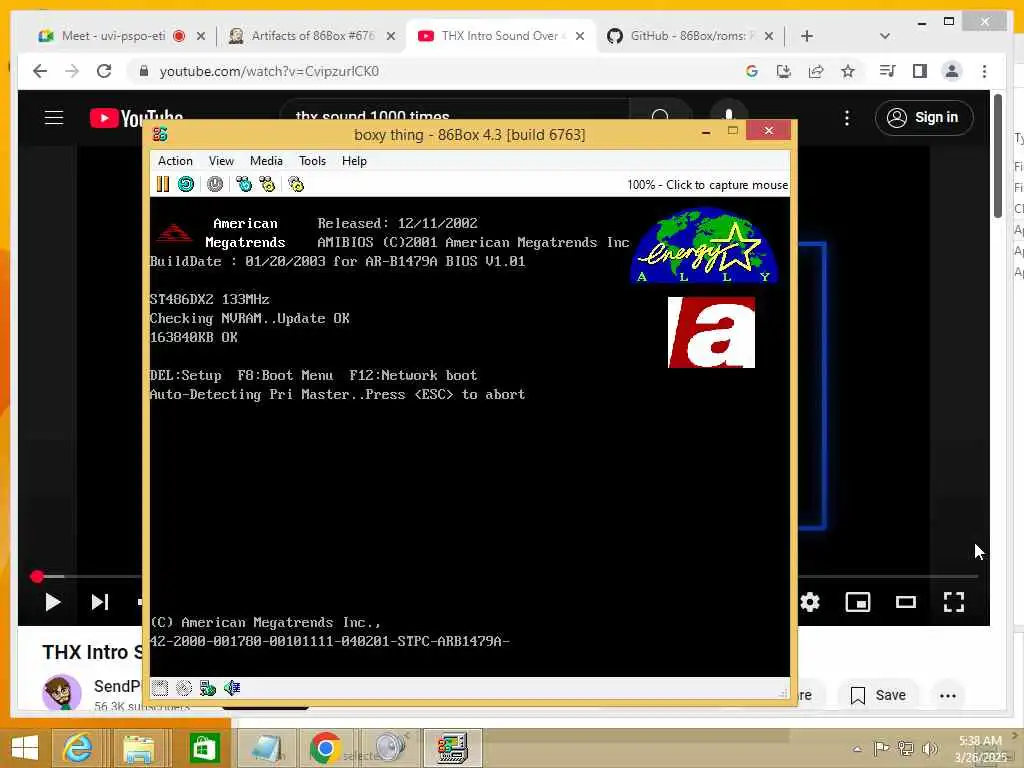Click the YouTube URL address bar
The image size is (1024, 768).
(431, 71)
